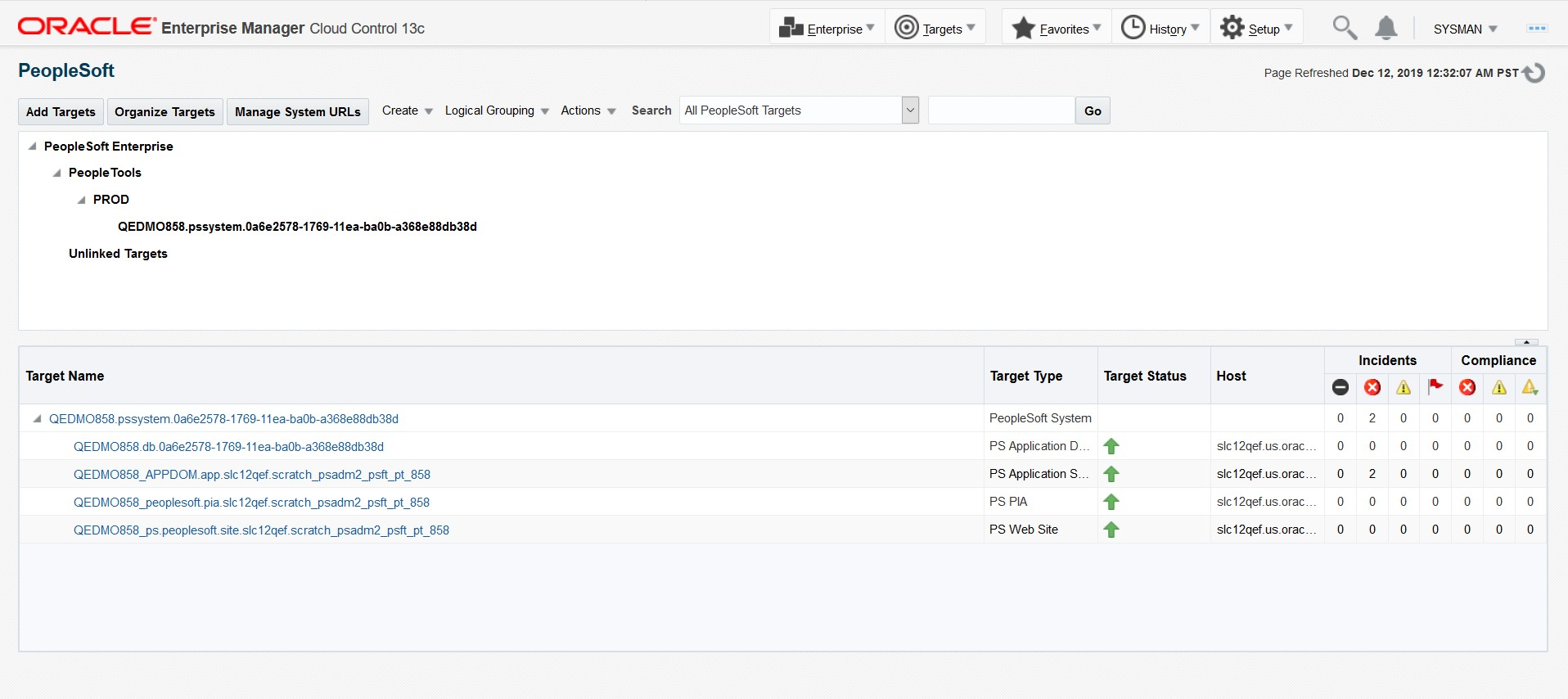This screenshot has width=1568, height=699.
Task: Open the Setup menu
Action: [1256, 28]
